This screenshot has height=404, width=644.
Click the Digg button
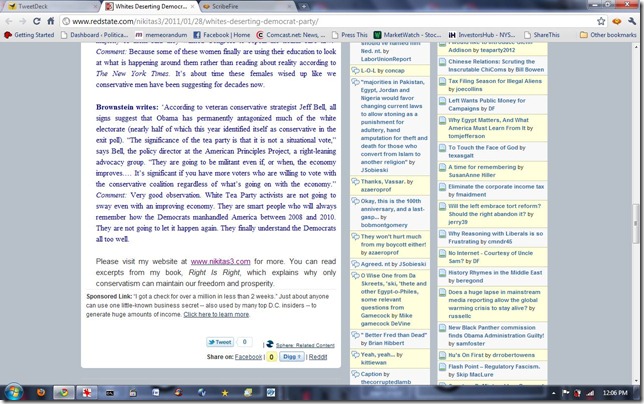tap(292, 357)
